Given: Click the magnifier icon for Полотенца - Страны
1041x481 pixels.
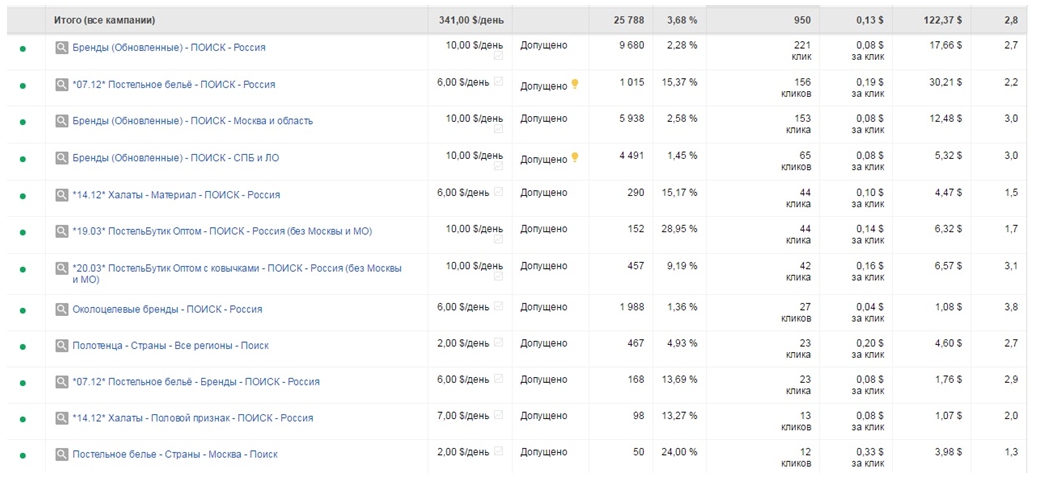Looking at the screenshot, I should [x=62, y=345].
